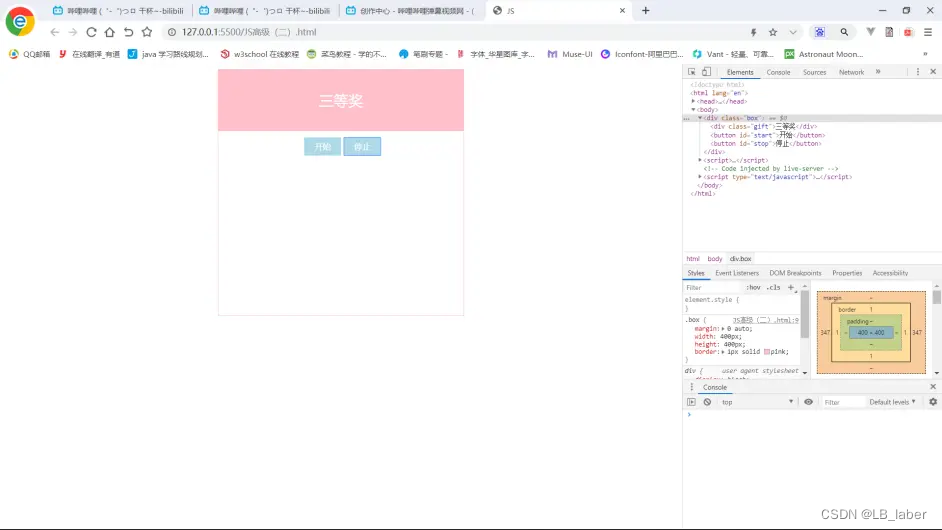Open the top context dropdown
942x530 pixels.
757,403
